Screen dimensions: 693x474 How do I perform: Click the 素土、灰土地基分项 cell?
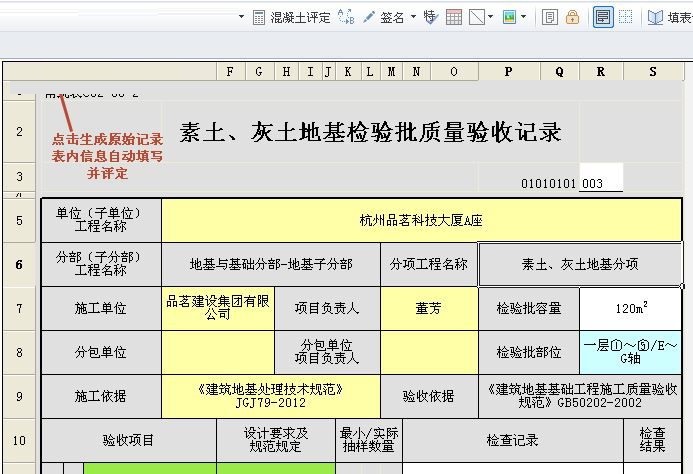580,264
